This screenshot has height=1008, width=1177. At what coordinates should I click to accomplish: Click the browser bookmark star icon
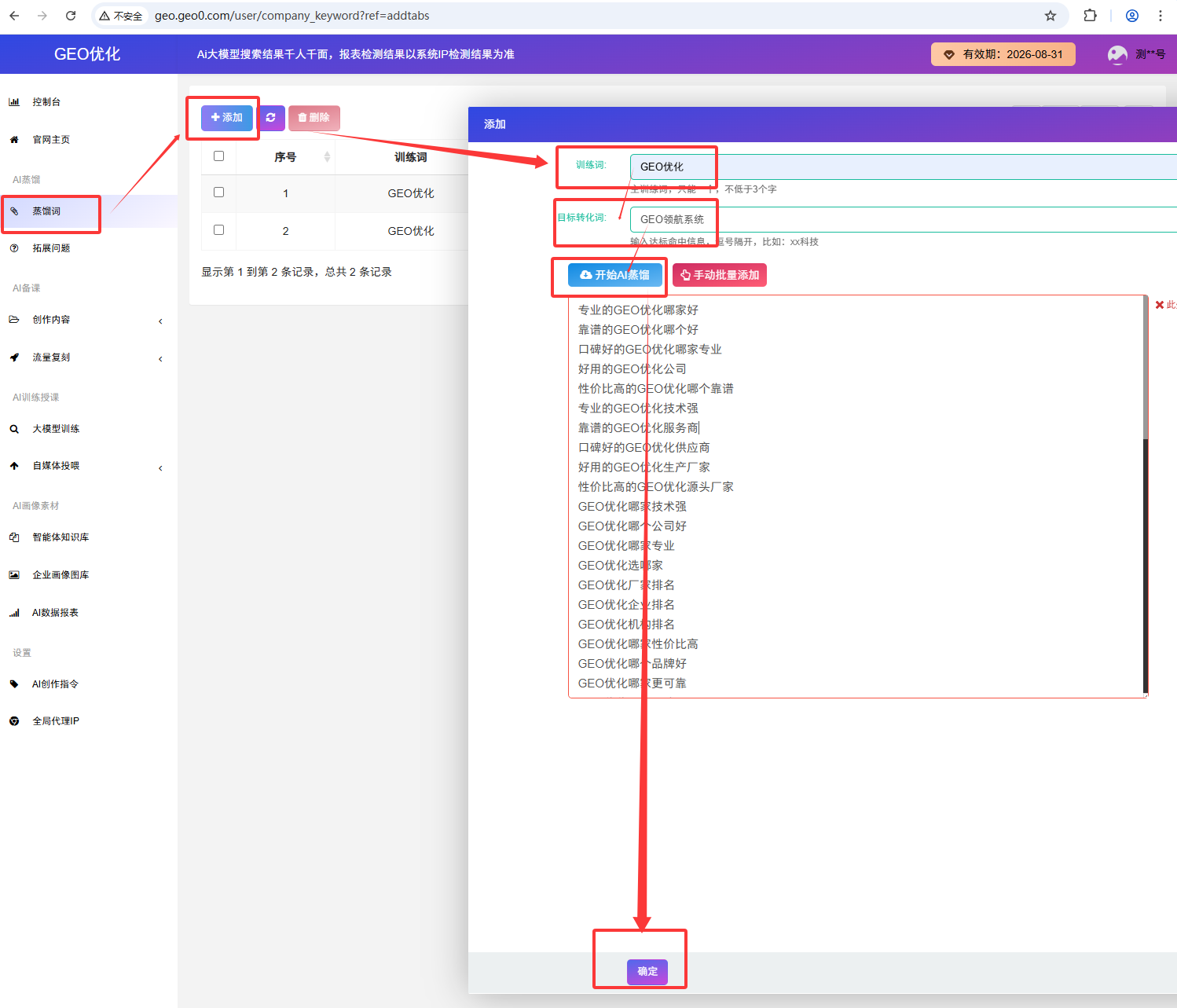tap(1050, 16)
